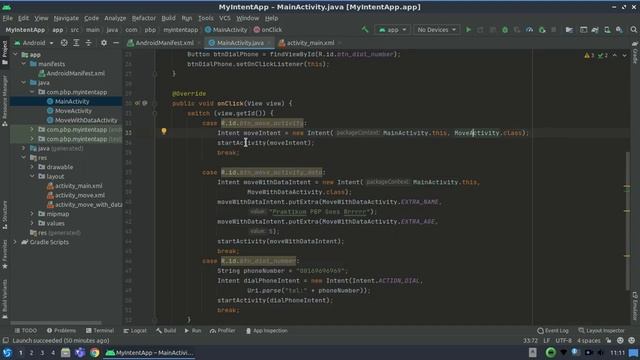Image resolution: width=640 pixels, height=360 pixels.
Task: Hide the Project panel with the minus icon
Action: [x=116, y=43]
